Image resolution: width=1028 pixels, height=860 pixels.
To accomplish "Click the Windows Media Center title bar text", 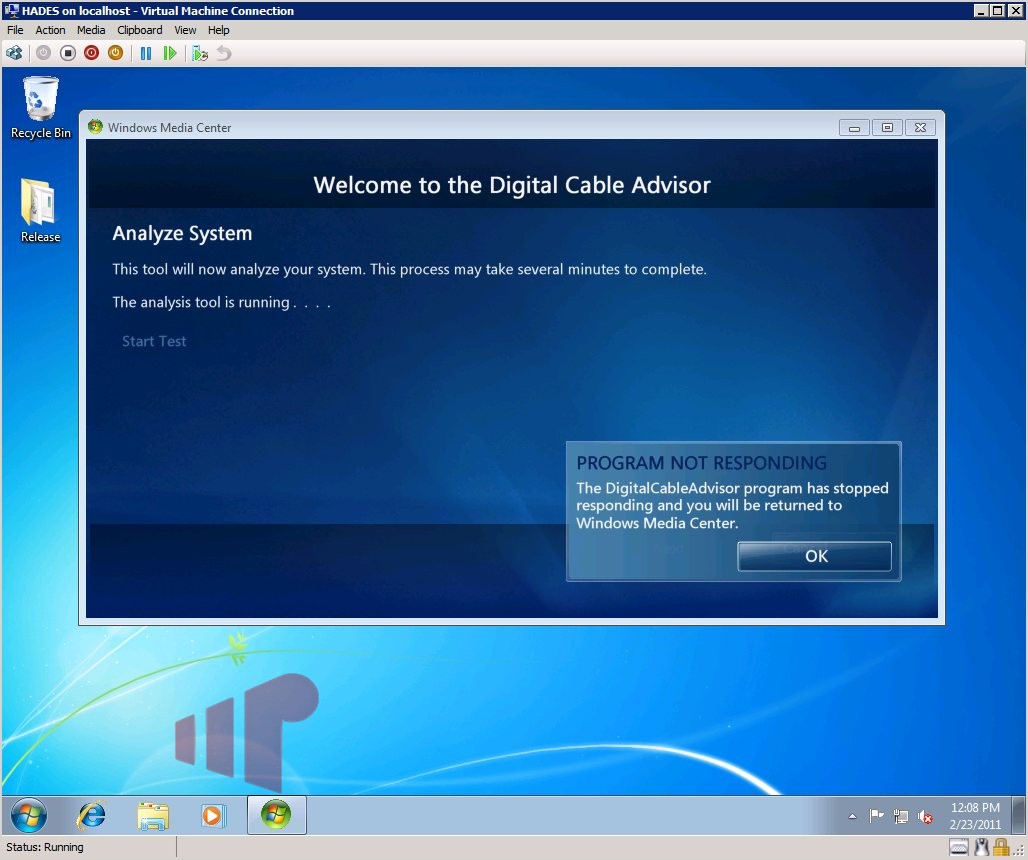I will [170, 127].
